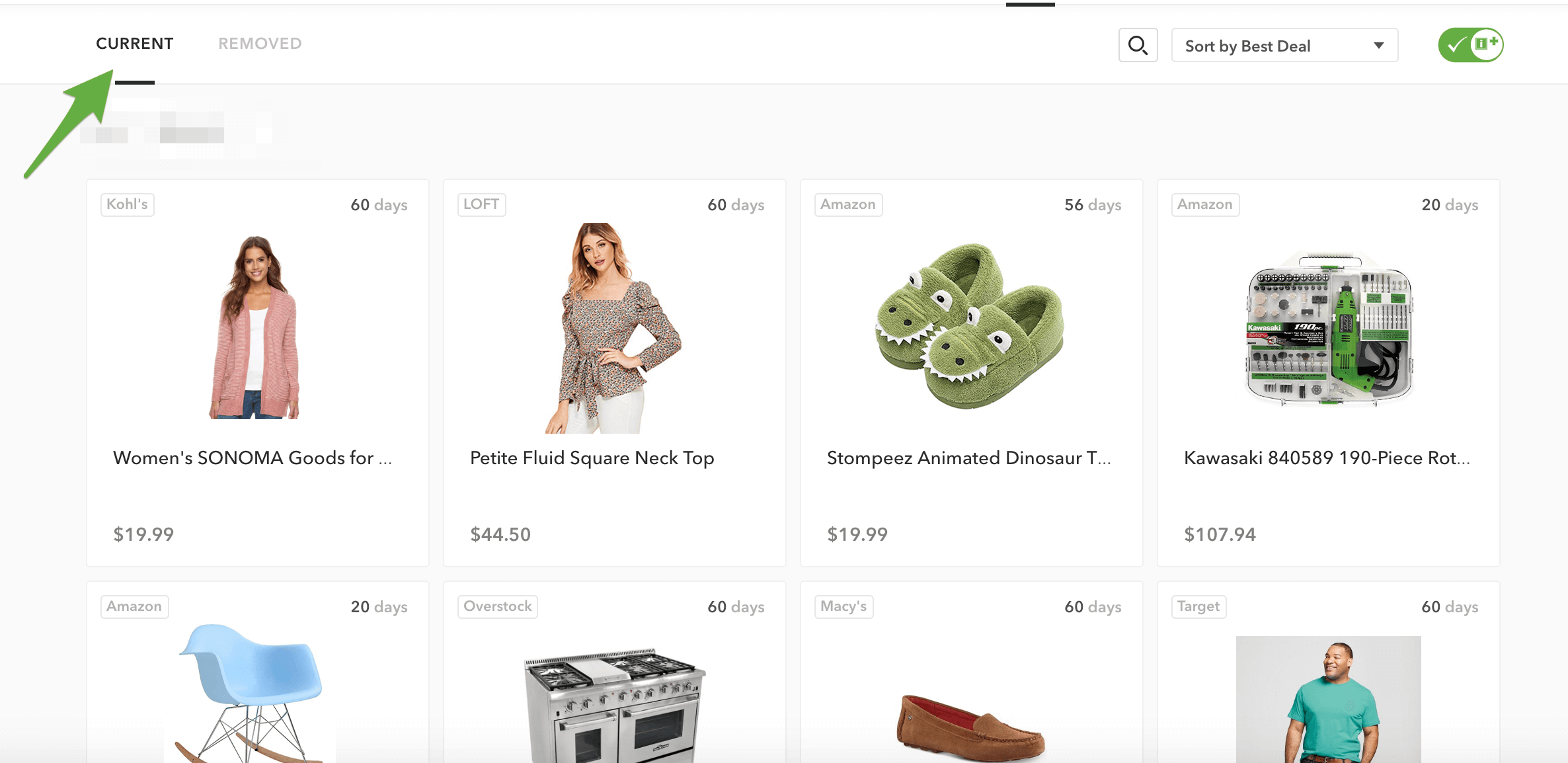Click the LOFT store tag

(x=481, y=204)
